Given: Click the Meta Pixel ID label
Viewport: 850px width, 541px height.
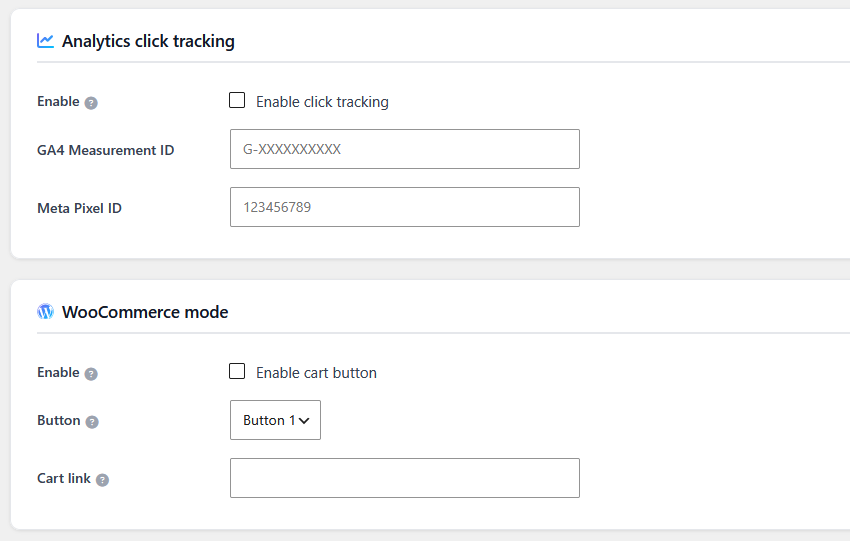Looking at the screenshot, I should [79, 208].
